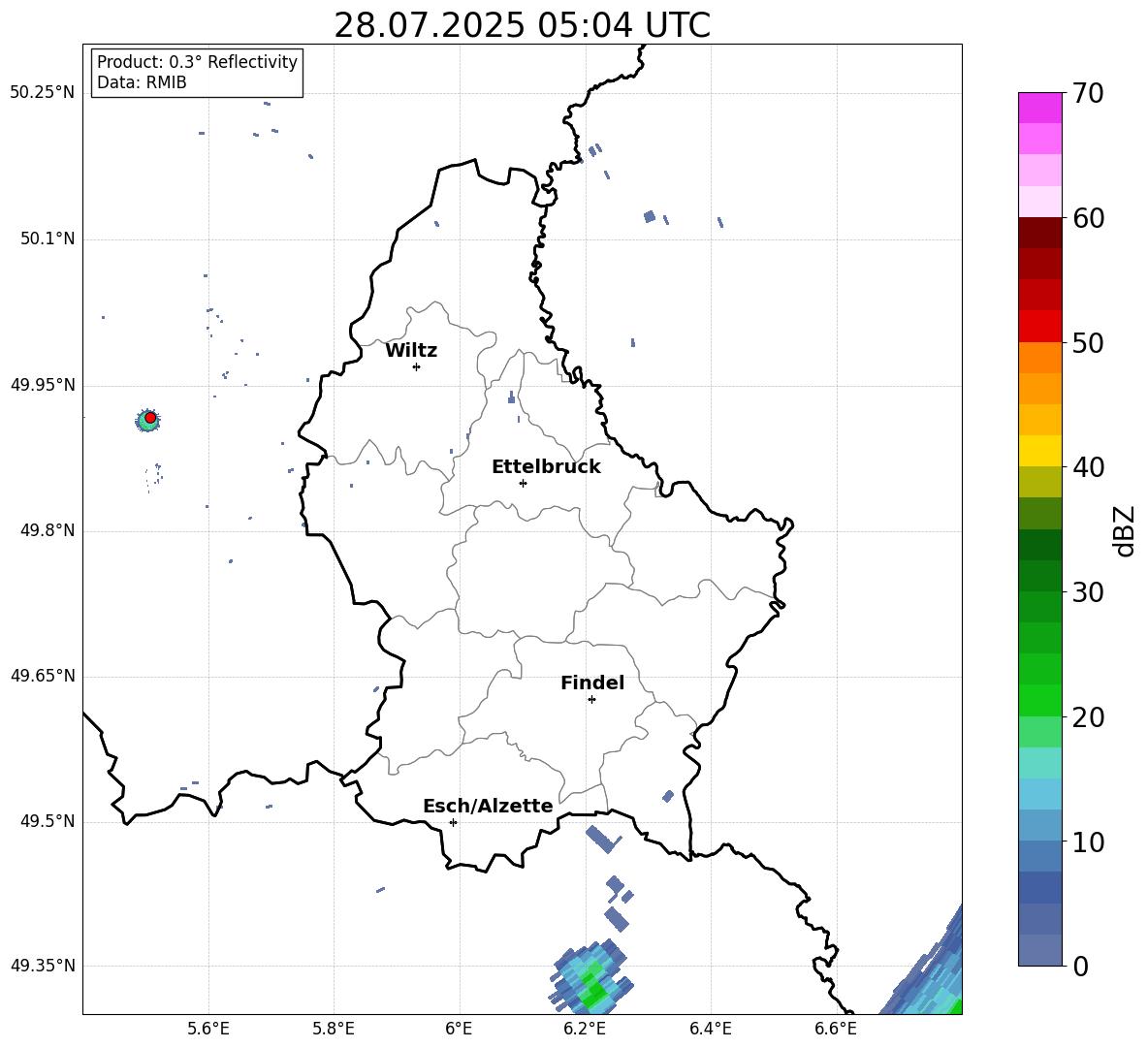Click the dBZ colorbar axis label
Image resolution: width=1148 pixels, height=1048 pixels.
1126,530
